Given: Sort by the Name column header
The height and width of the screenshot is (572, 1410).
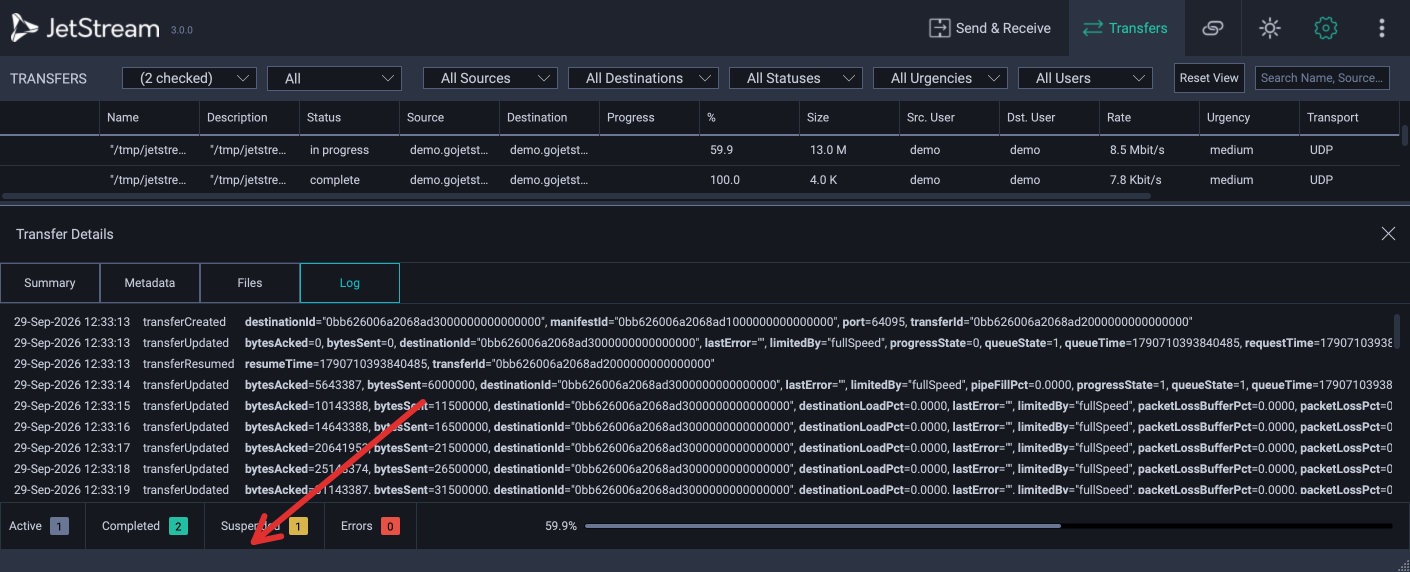Looking at the screenshot, I should coord(150,117).
